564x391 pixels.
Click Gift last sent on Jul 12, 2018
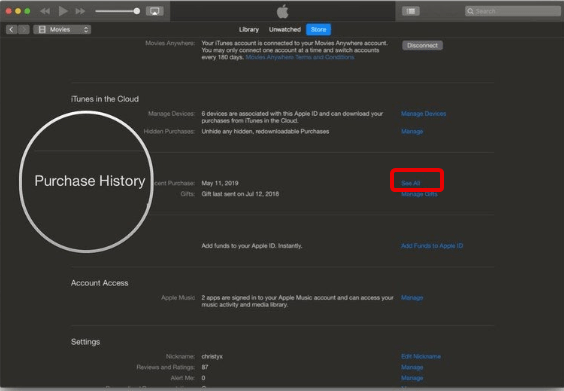(x=240, y=194)
